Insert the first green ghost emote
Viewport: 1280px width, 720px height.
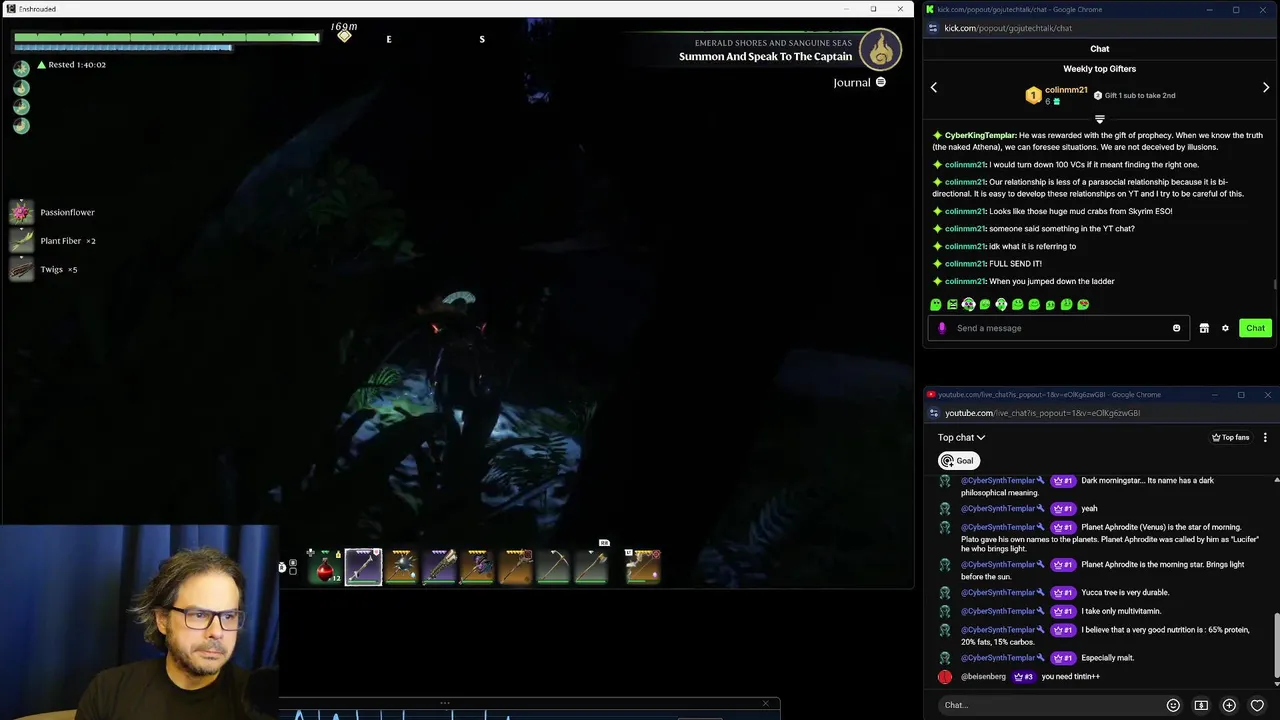point(936,304)
